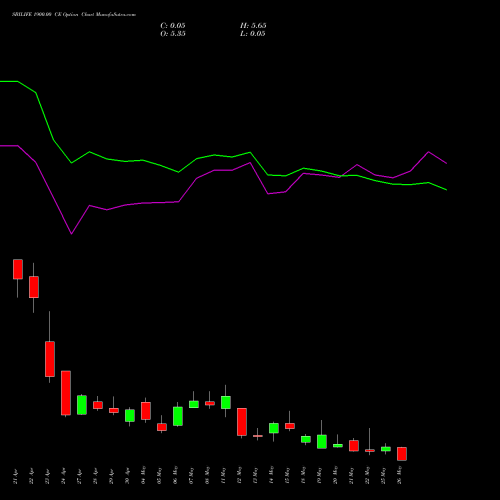Select the high value H: 5.65
This screenshot has width=500, height=500.
pos(253,26)
